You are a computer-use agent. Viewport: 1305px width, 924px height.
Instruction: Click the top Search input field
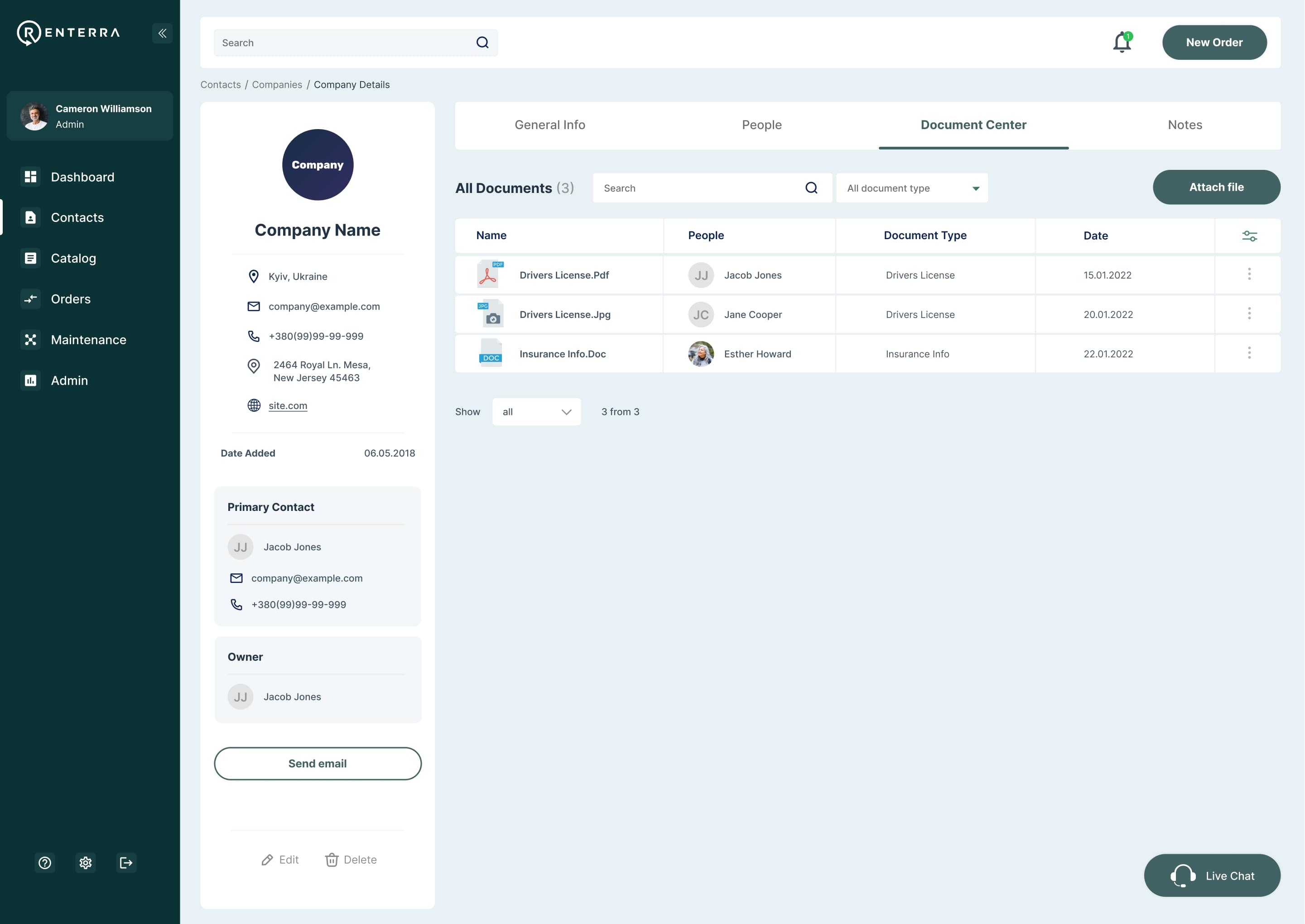point(356,43)
